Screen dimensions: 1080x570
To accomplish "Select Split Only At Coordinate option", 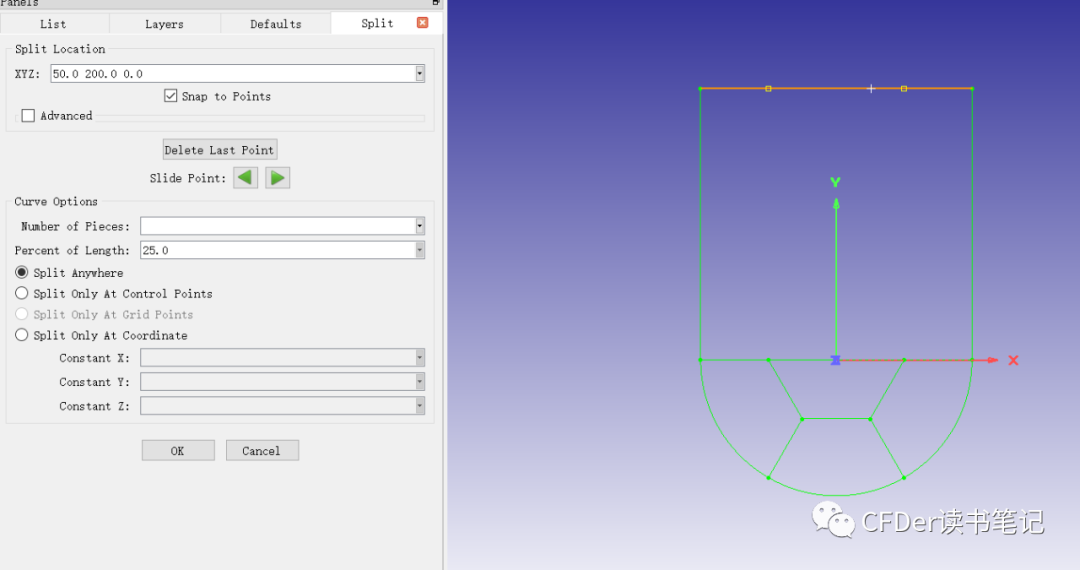I will [22, 335].
